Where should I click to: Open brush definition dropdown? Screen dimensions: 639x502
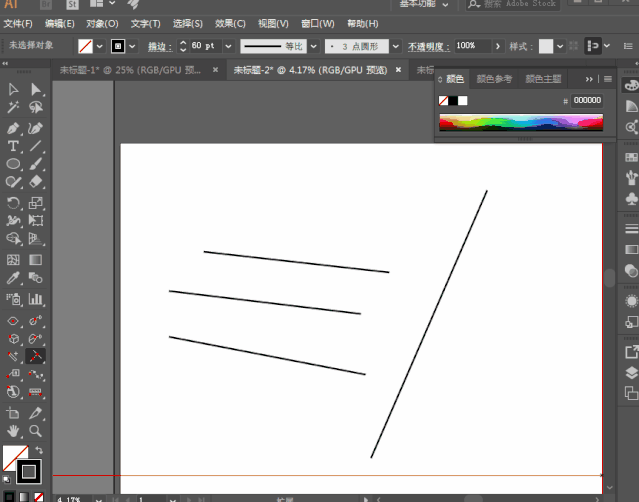395,46
